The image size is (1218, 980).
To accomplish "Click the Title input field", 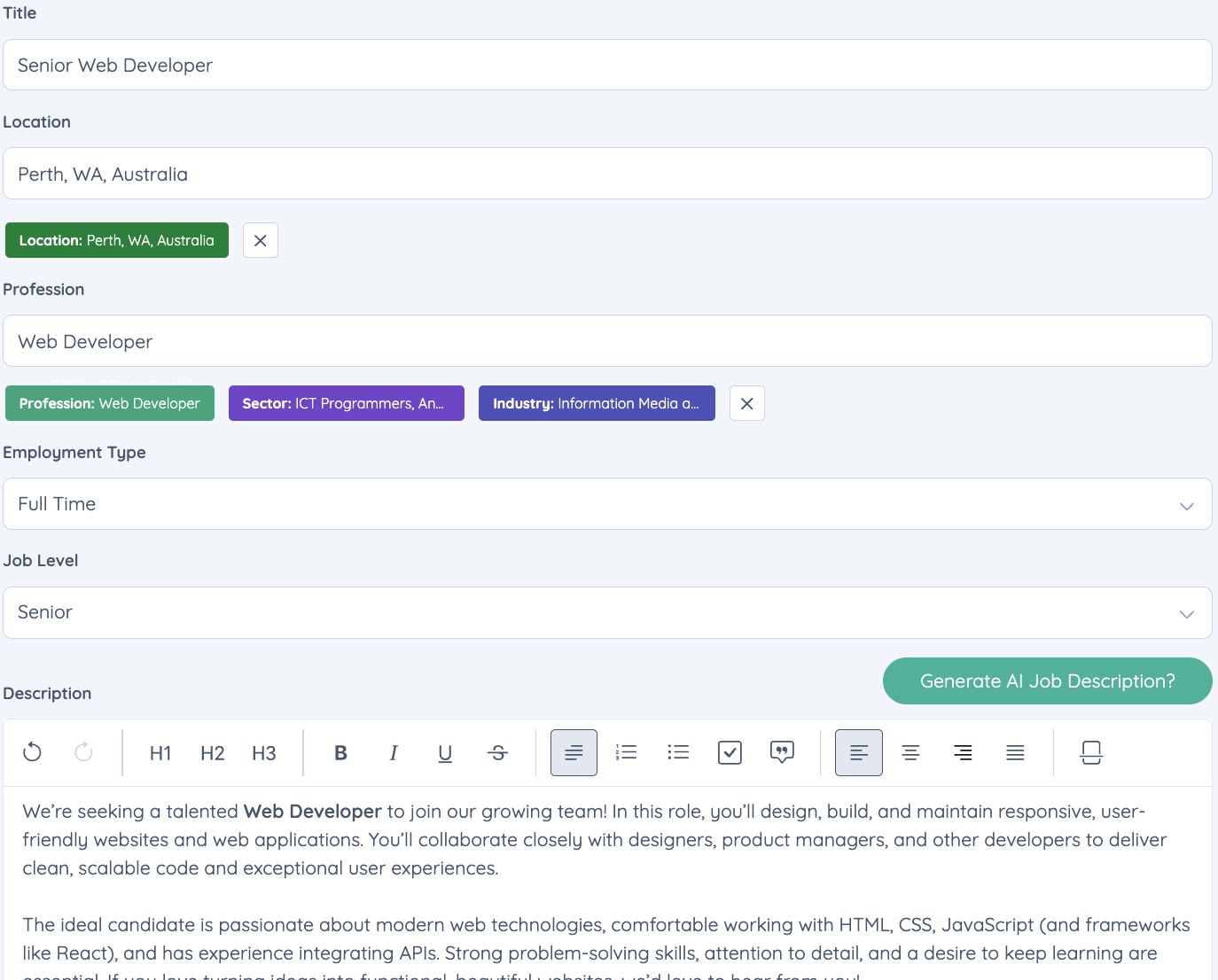I will click(x=607, y=65).
